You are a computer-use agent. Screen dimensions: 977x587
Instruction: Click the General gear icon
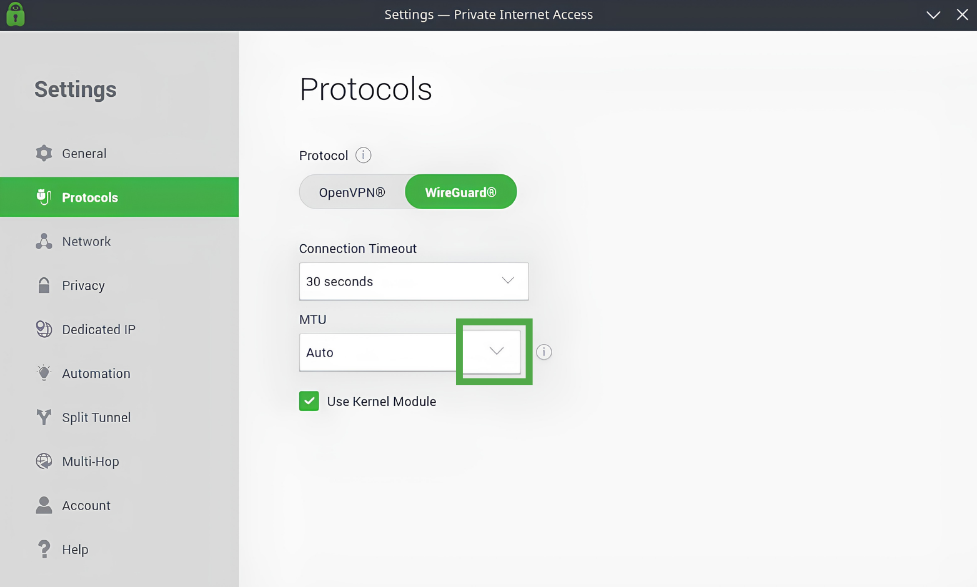pos(44,153)
